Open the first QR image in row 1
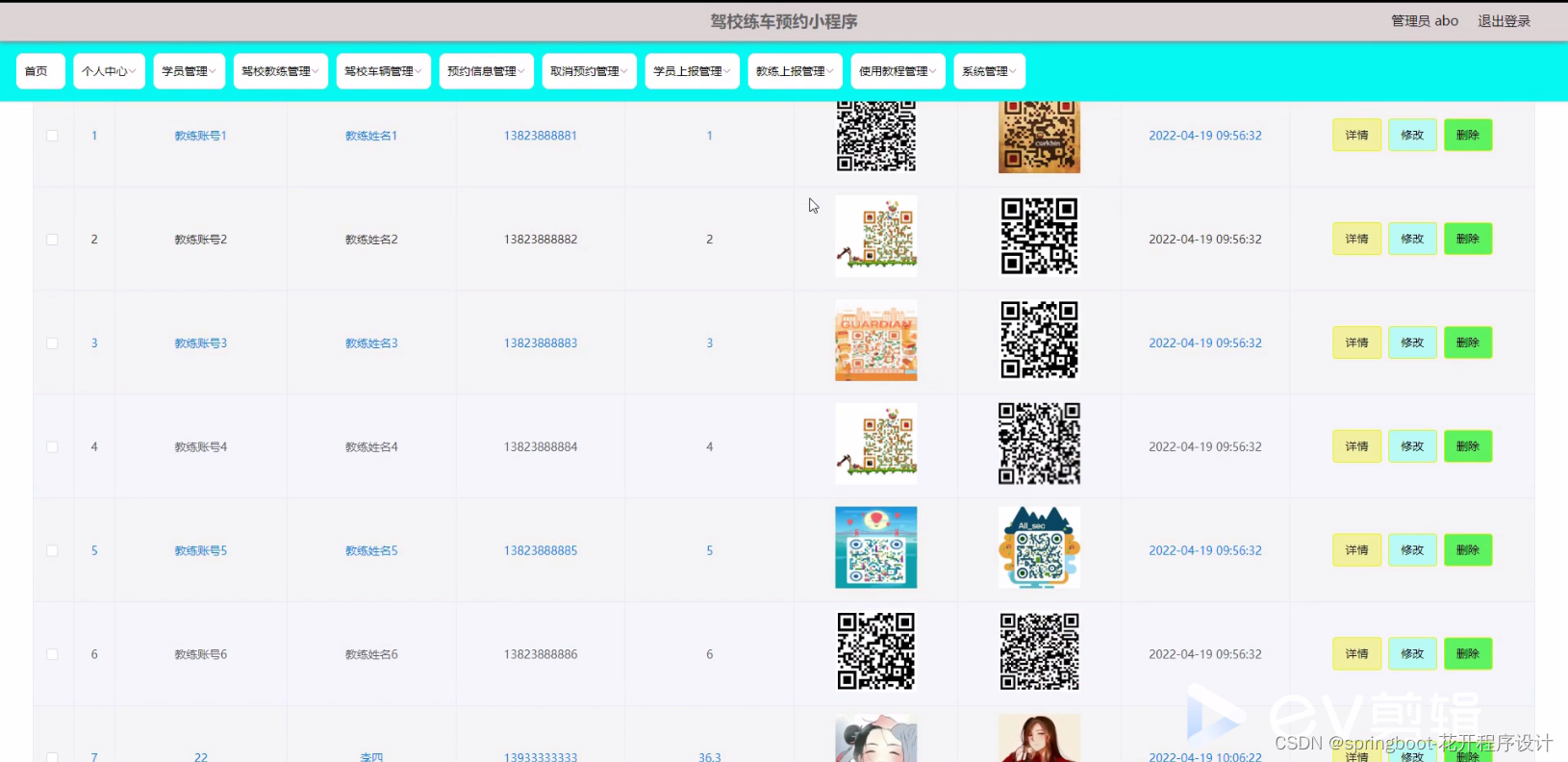This screenshot has width=1568, height=762. pyautogui.click(x=876, y=137)
